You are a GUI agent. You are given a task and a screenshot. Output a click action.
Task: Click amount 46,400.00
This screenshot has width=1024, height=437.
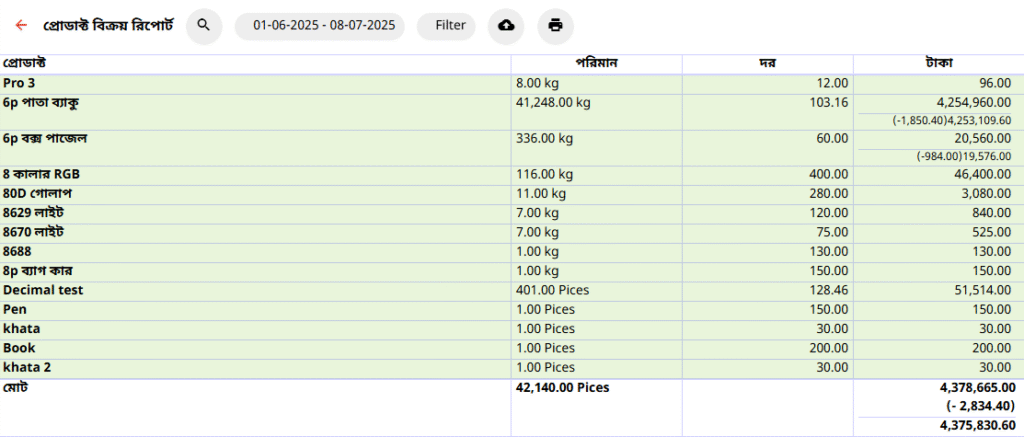(x=982, y=174)
